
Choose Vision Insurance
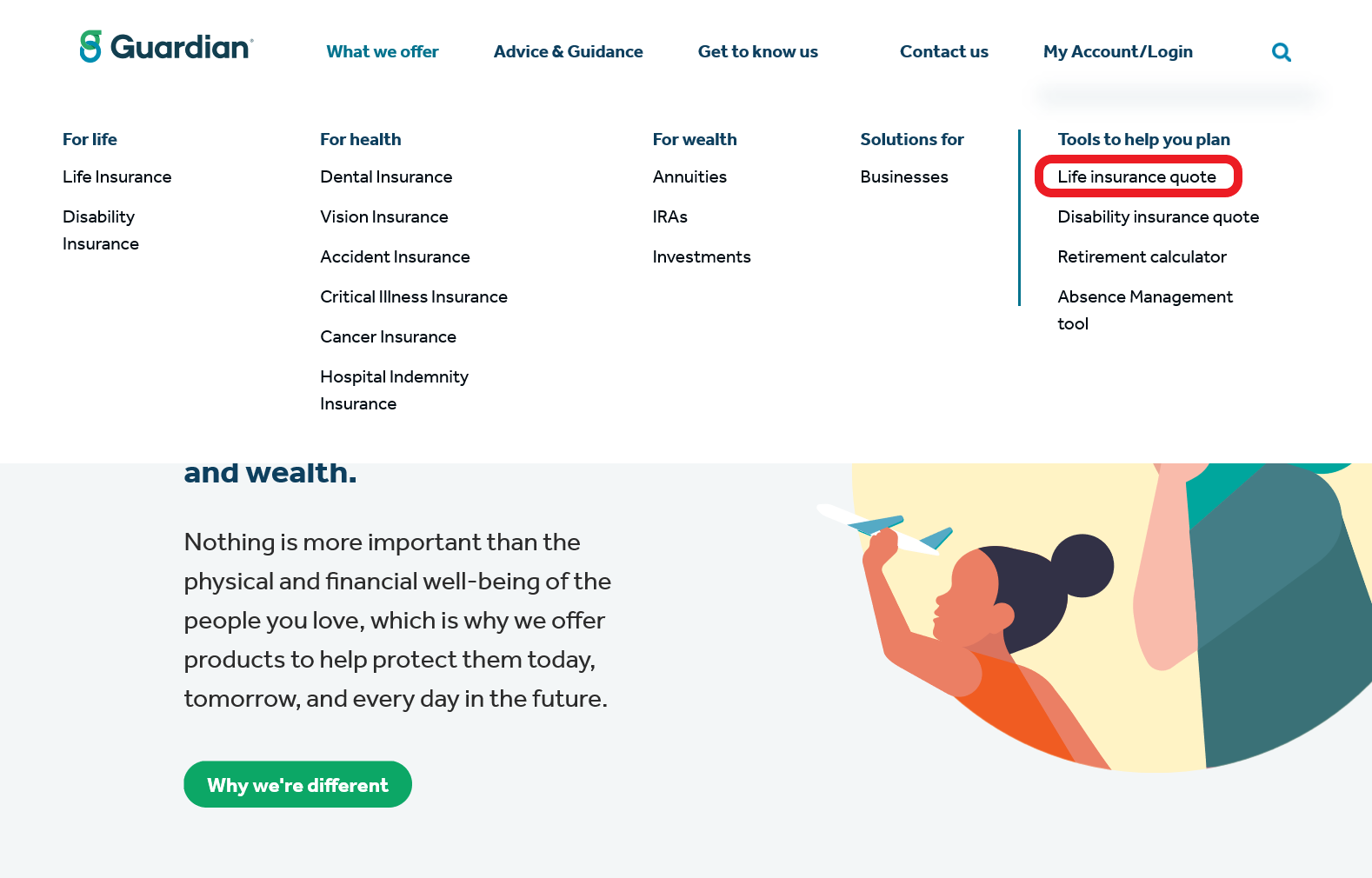click(x=383, y=216)
